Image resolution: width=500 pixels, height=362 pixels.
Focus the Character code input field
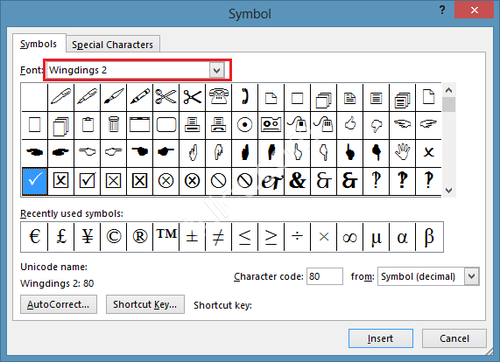point(324,276)
